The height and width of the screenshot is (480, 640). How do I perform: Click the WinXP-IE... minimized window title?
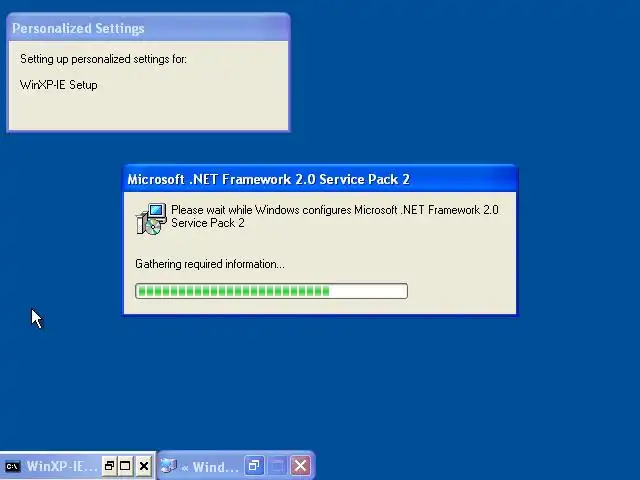[x=61, y=466]
